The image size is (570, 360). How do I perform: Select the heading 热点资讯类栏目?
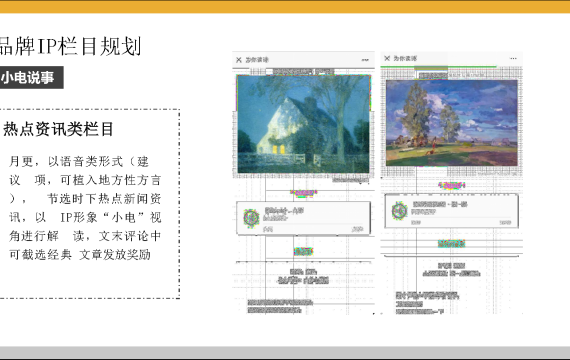pyautogui.click(x=58, y=129)
